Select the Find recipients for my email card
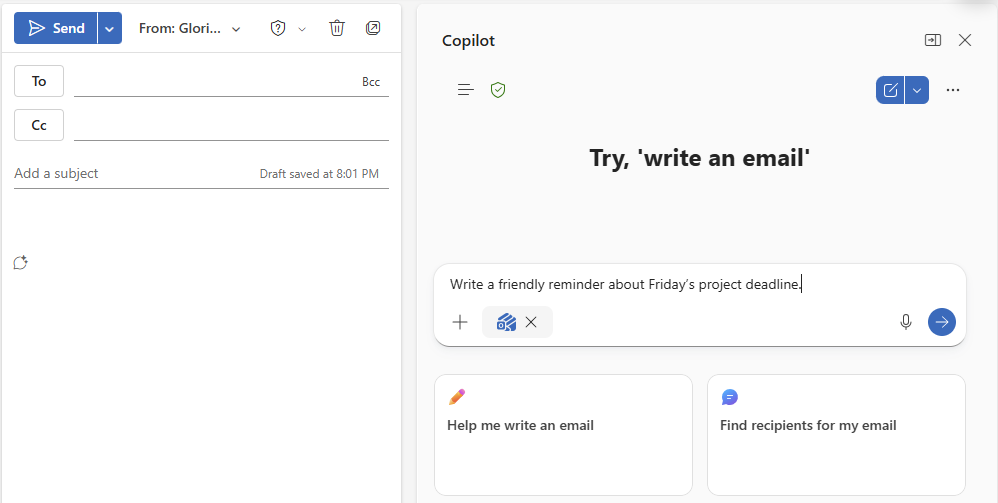This screenshot has height=503, width=998. point(836,435)
